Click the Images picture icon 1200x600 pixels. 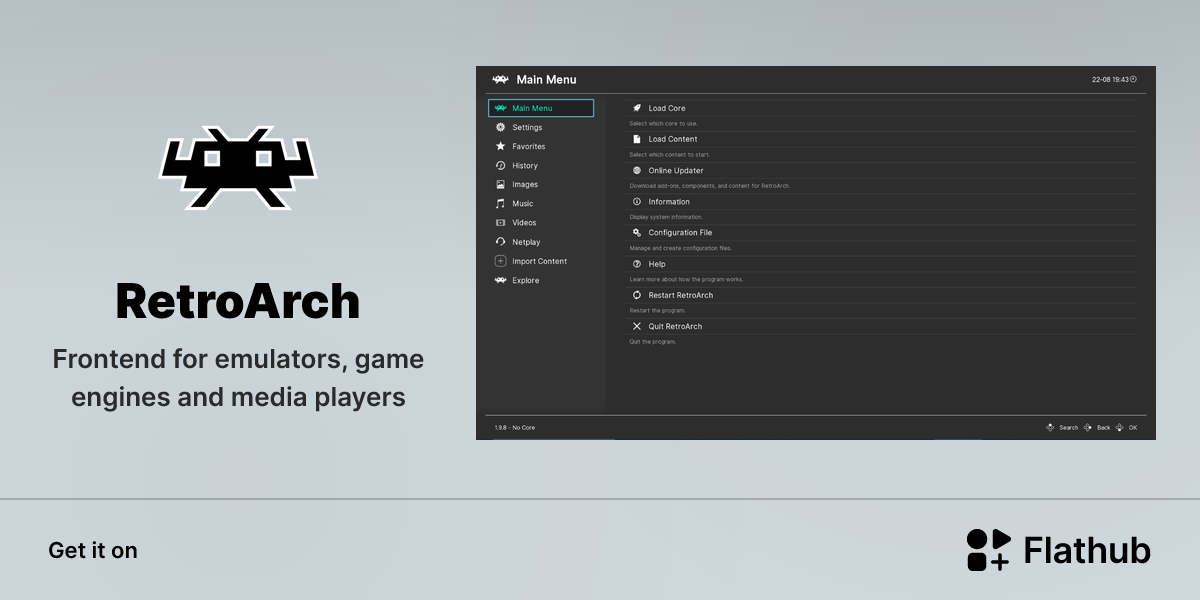501,184
